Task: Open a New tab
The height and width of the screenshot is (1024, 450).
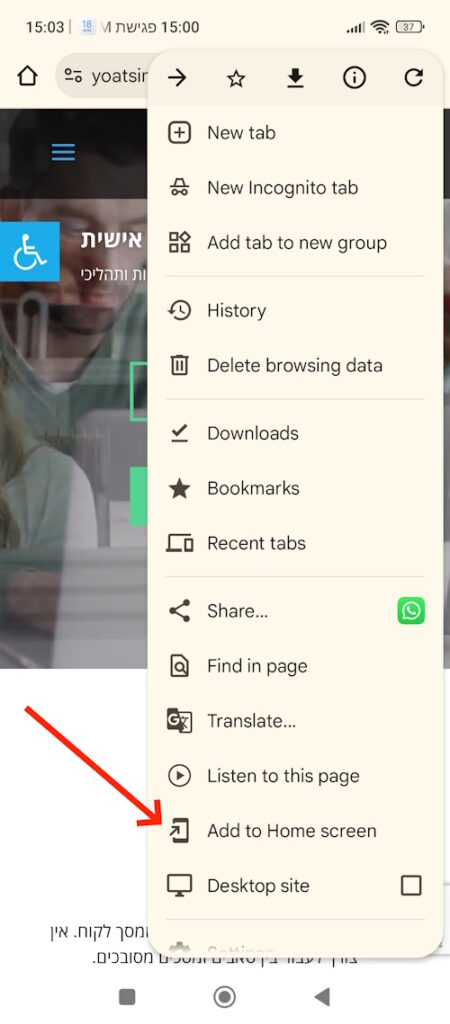Action: point(295,133)
